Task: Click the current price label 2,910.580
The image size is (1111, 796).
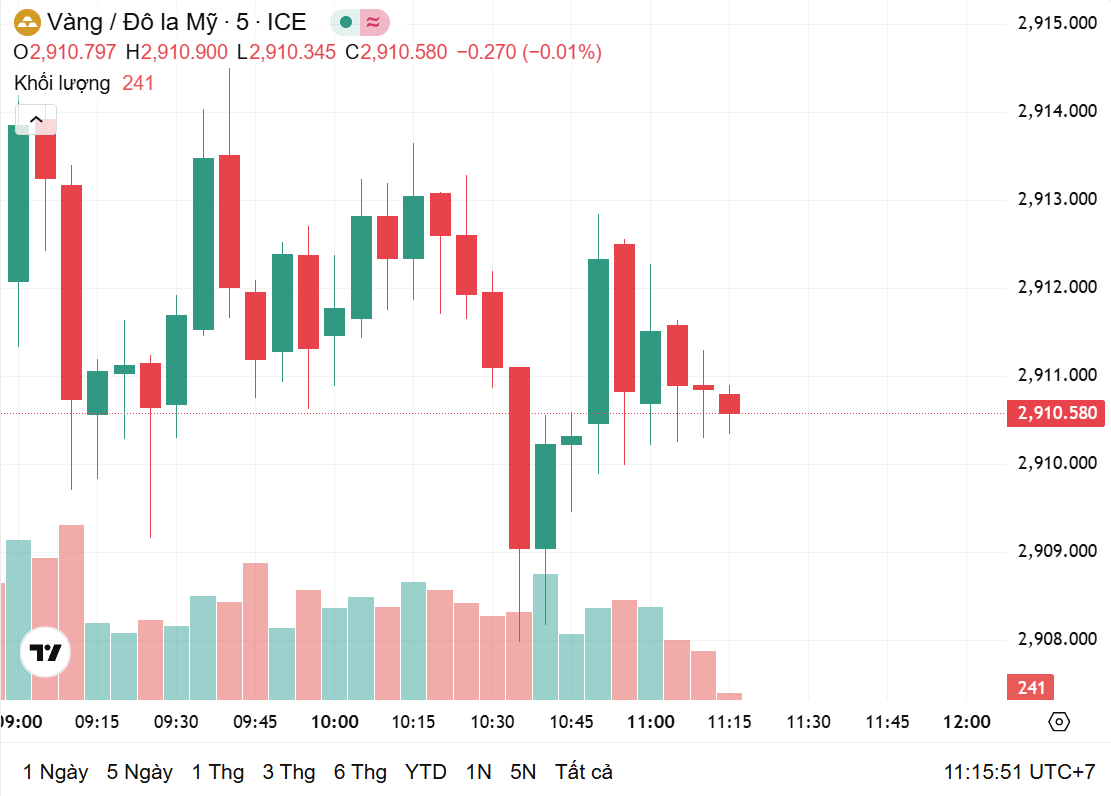Action: [1056, 413]
